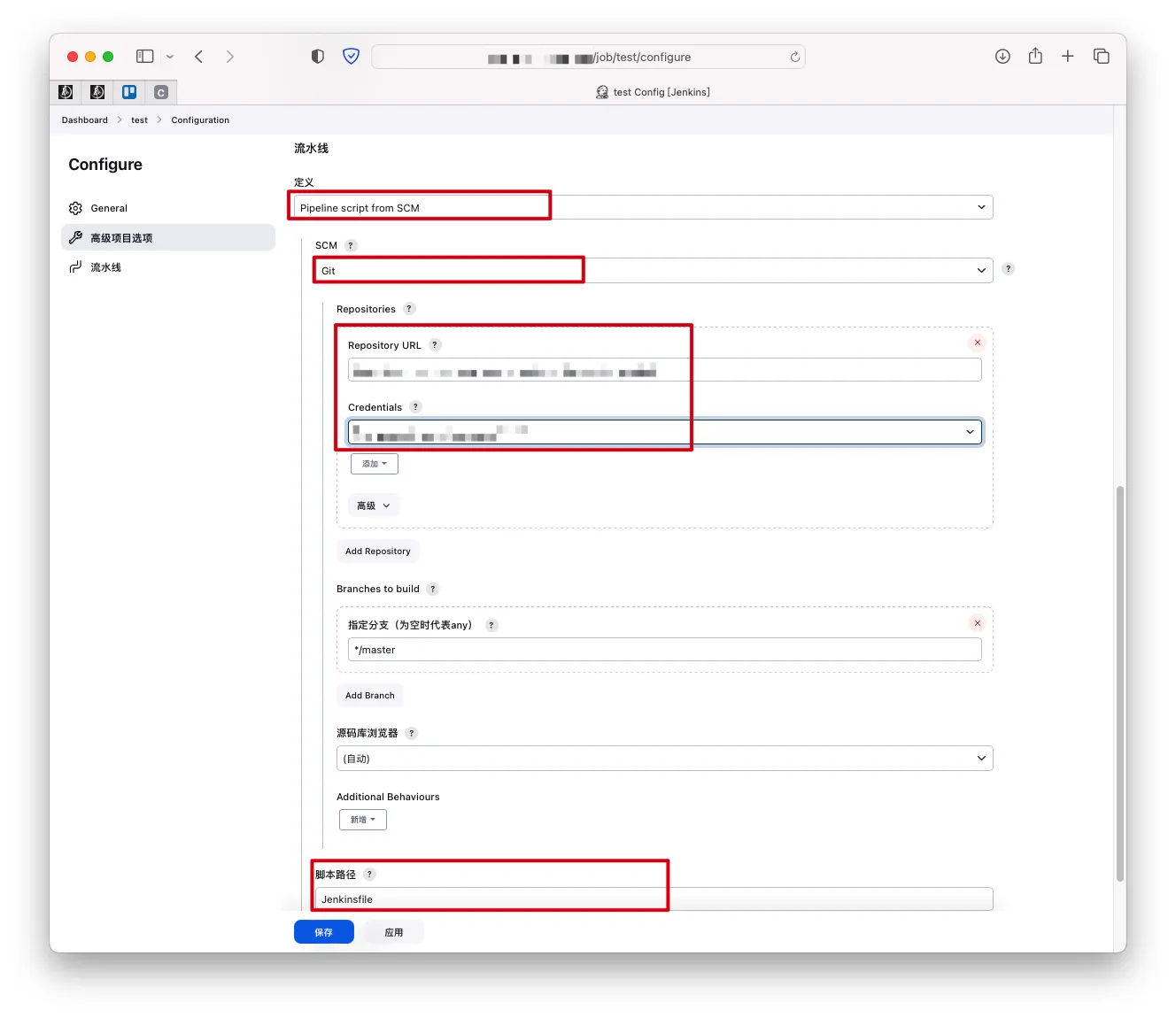Screen dimensions: 1176x1018
Task: Click Configuration in the breadcrumb
Action: point(200,120)
